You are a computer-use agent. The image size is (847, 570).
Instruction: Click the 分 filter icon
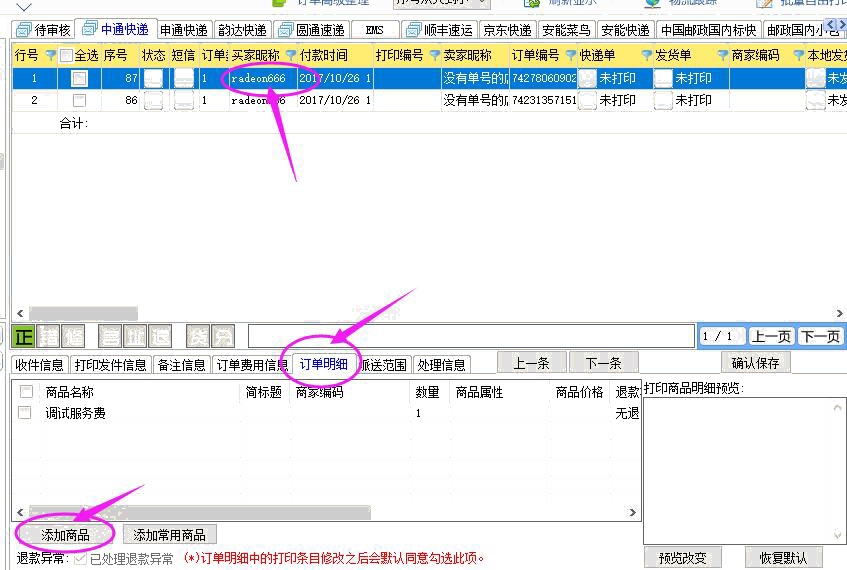(223, 337)
